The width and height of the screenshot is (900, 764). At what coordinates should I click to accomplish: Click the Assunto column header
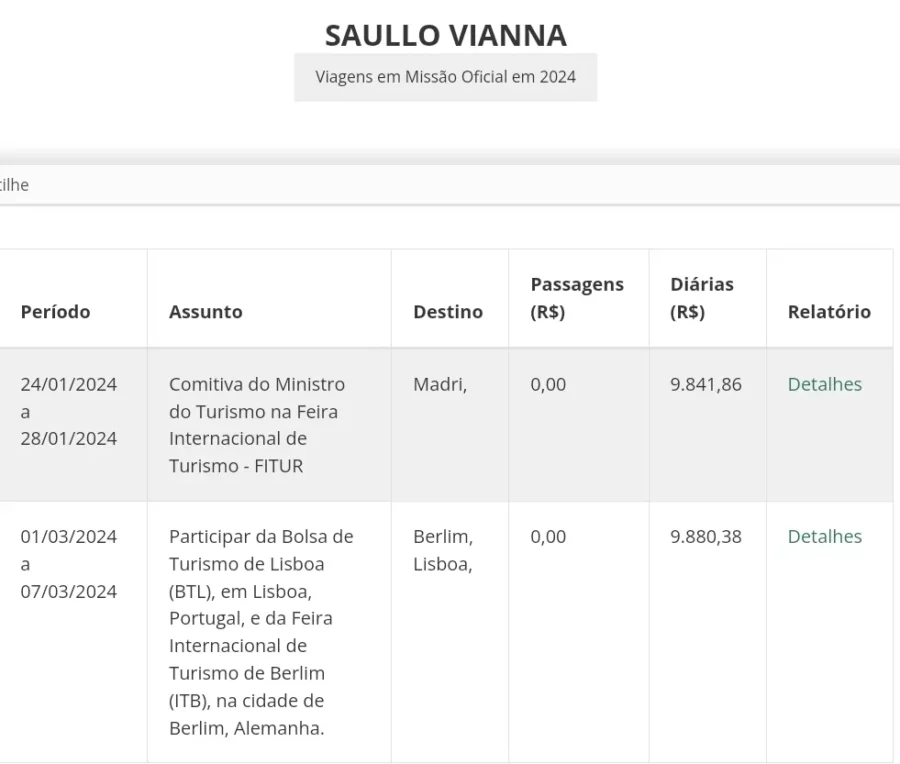point(205,312)
